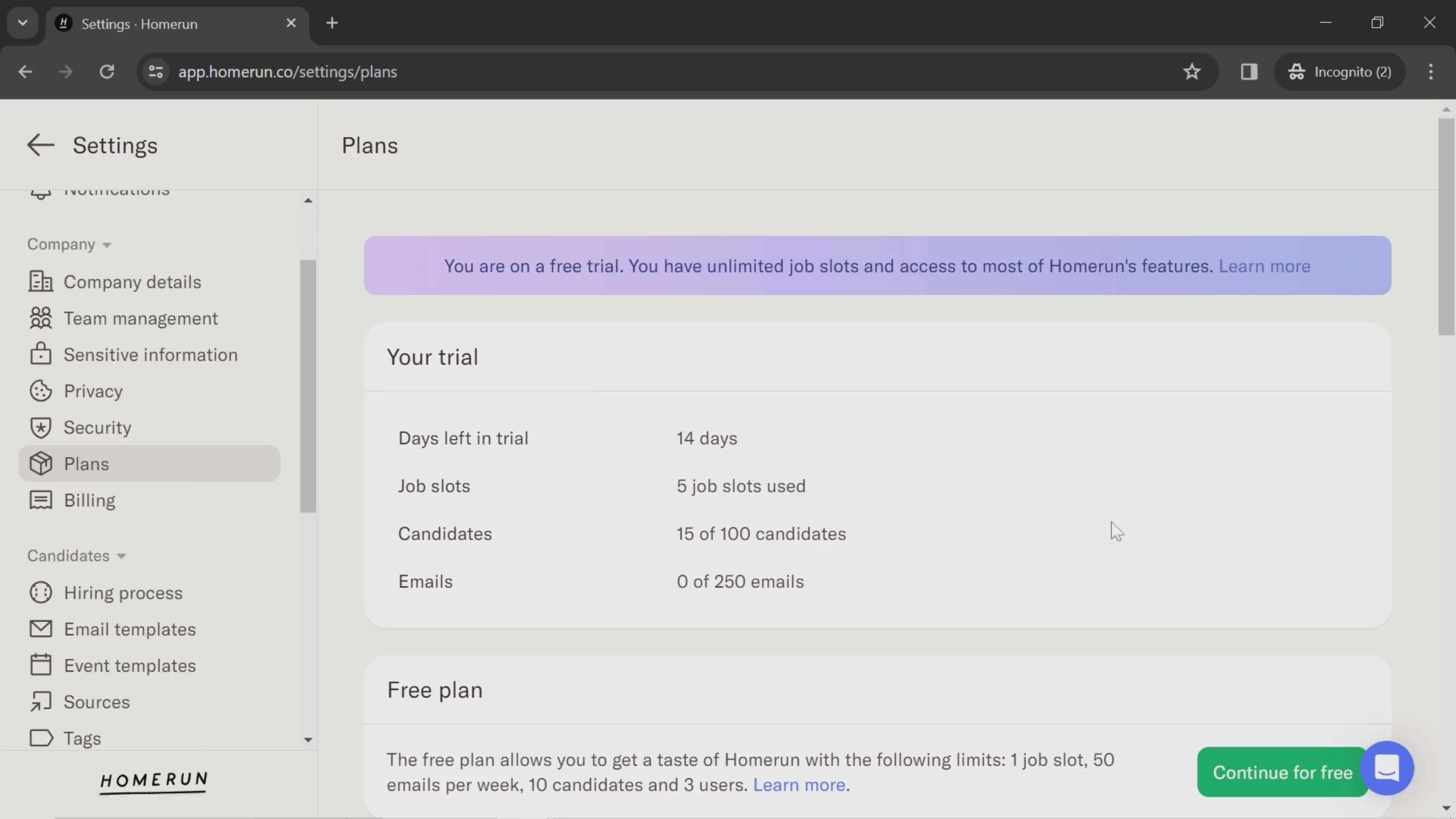
Task: Click the Security settings icon
Action: pos(39,427)
